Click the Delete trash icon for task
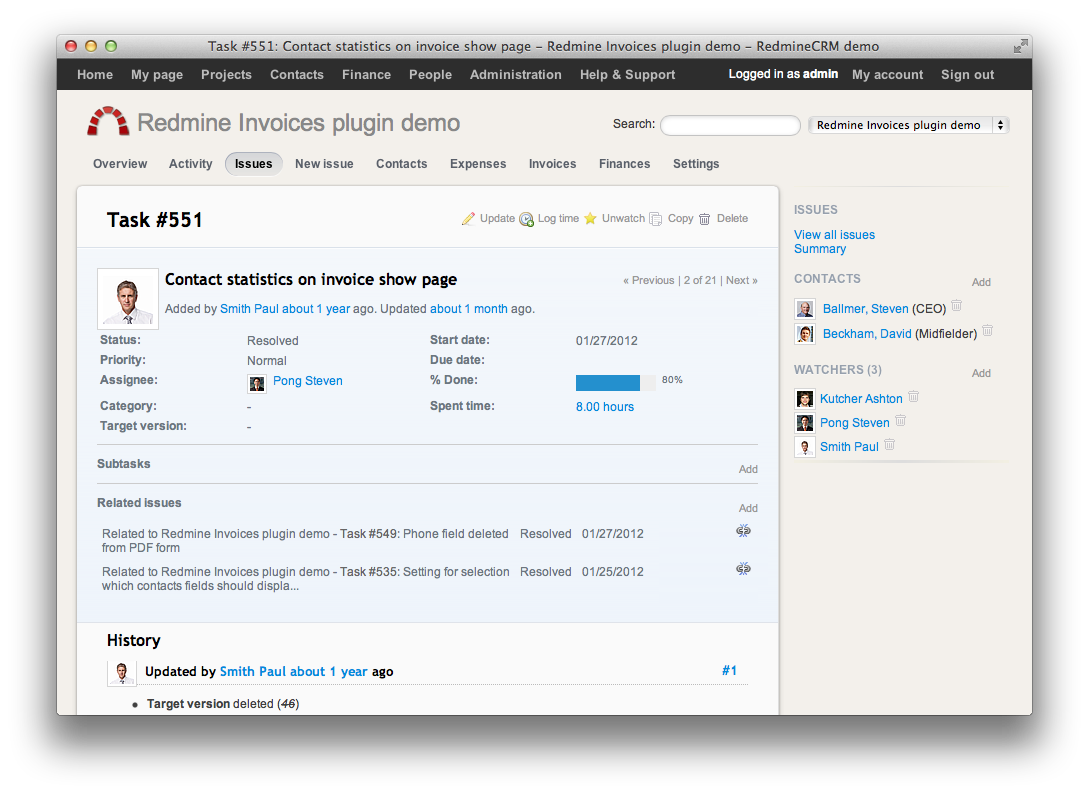Image resolution: width=1089 pixels, height=794 pixels. coord(705,219)
